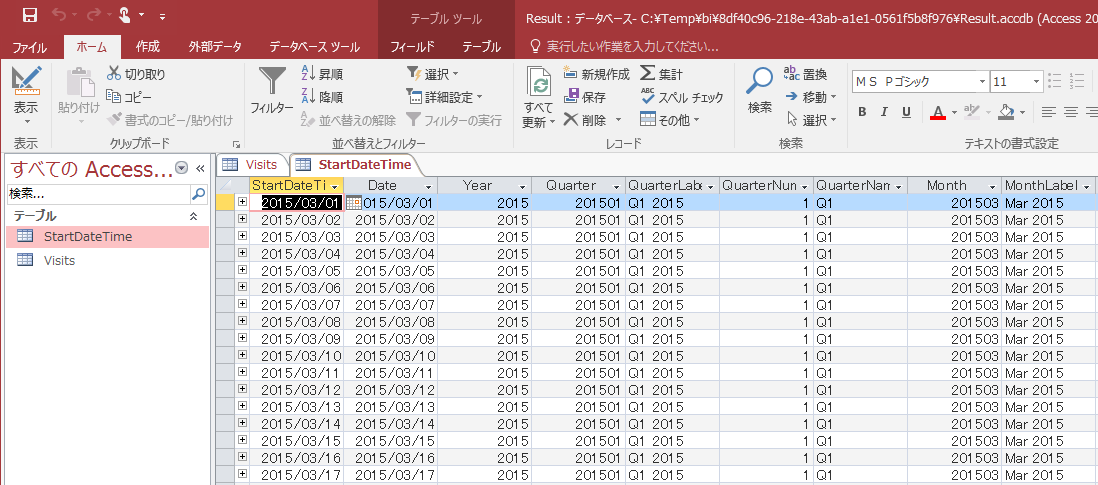The height and width of the screenshot is (485, 1098).
Task: Sort descending with 降順
Action: click(322, 97)
